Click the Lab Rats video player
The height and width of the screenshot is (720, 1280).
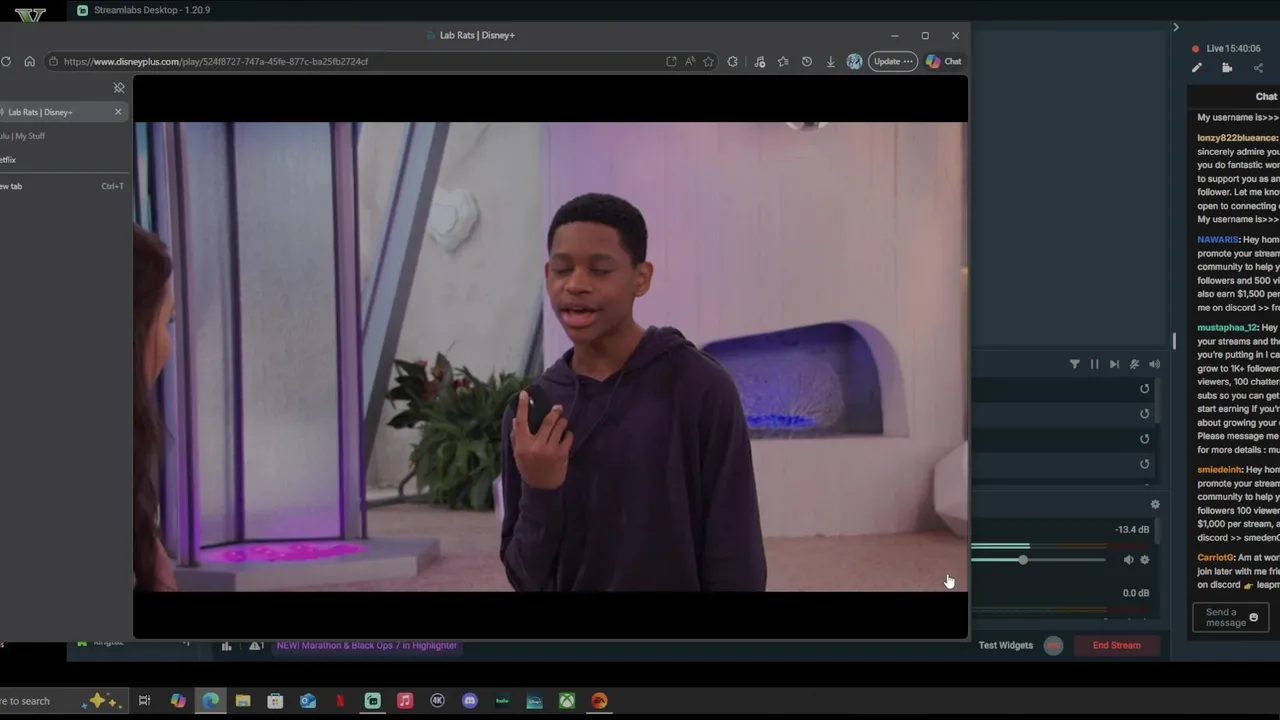click(x=550, y=357)
